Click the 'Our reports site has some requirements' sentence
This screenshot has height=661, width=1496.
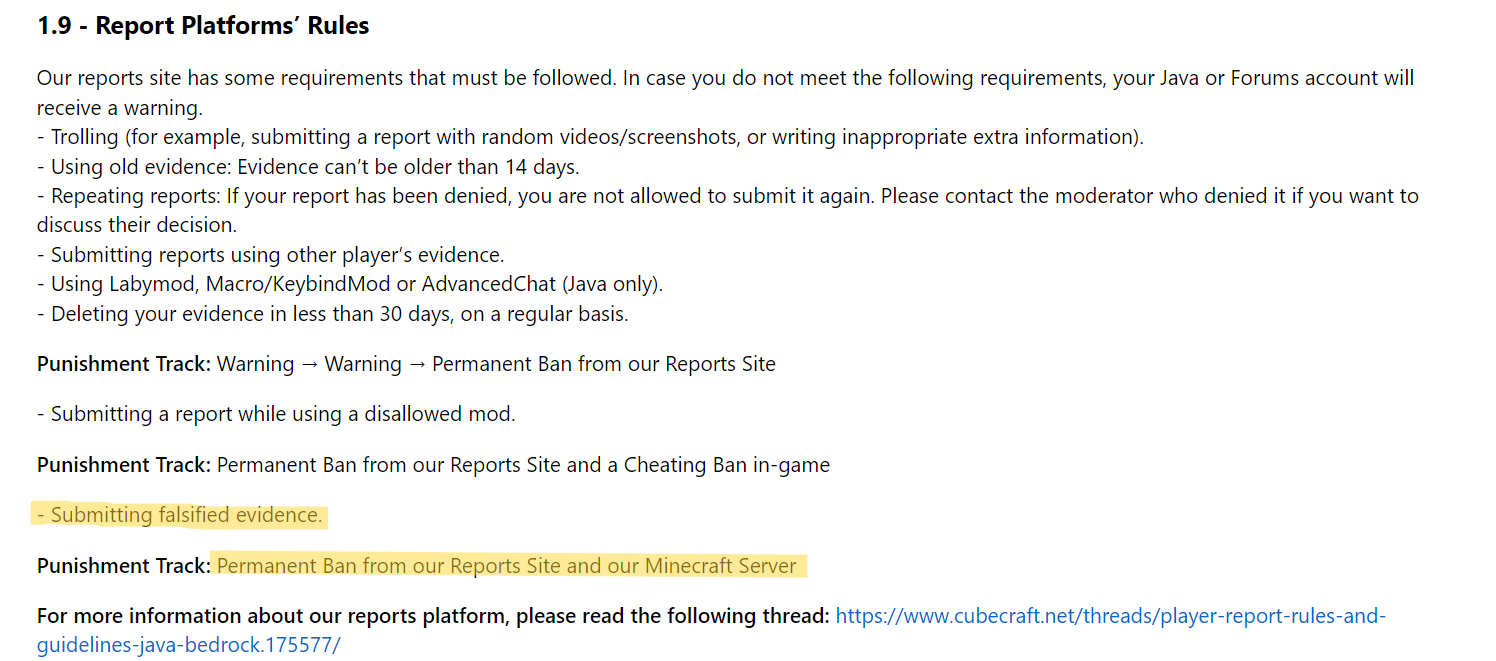click(x=326, y=78)
